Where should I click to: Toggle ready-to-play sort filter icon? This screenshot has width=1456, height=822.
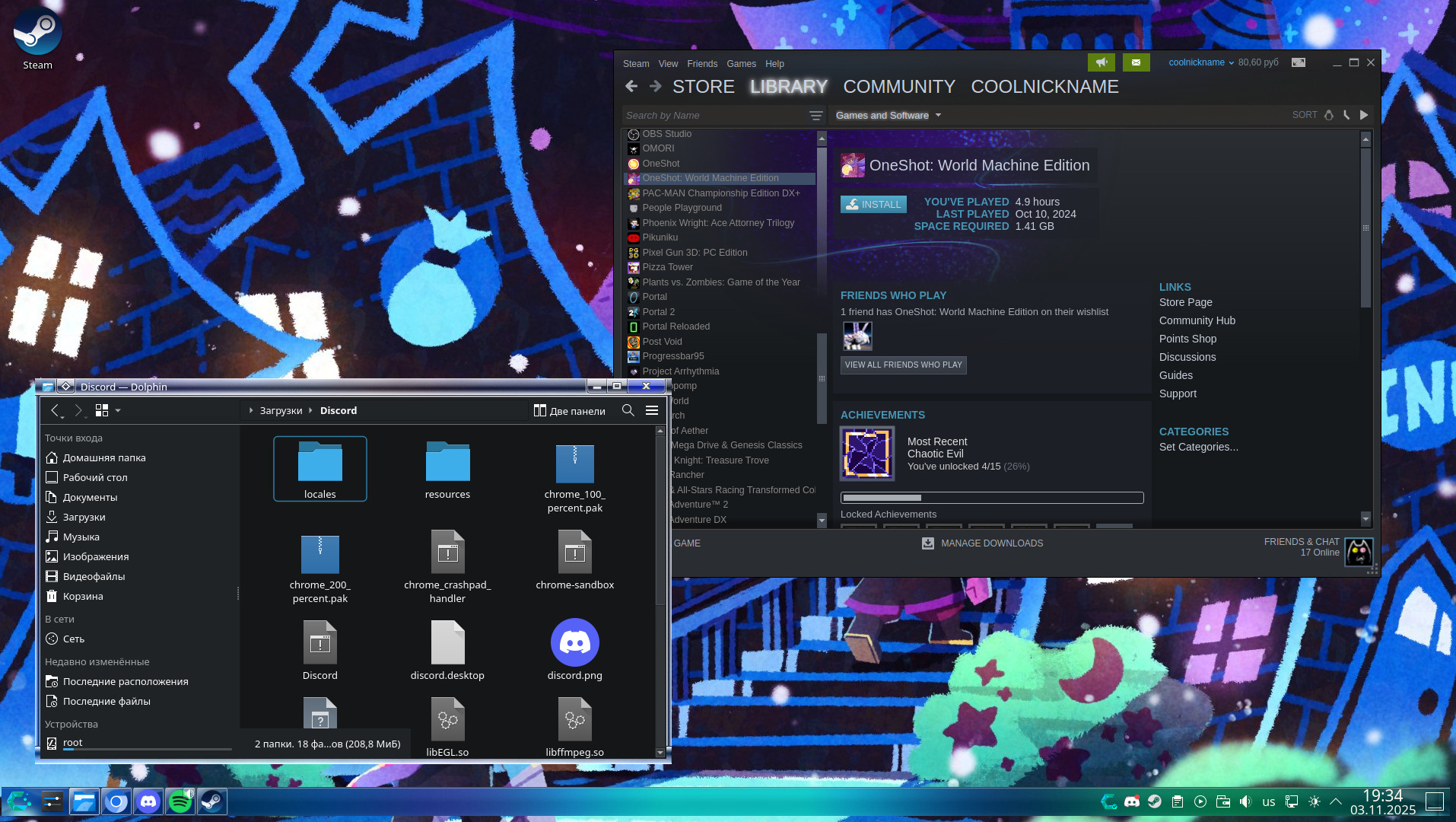coord(1364,115)
